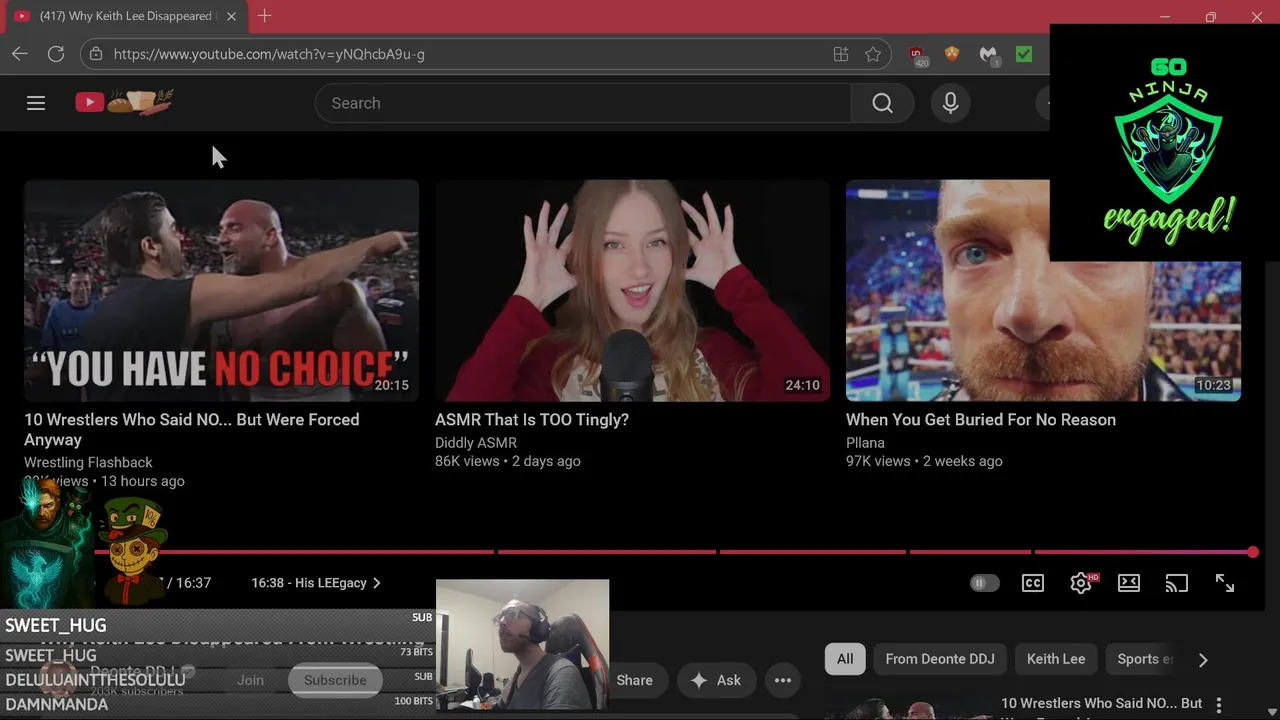Open the red shield extension with 420 badge
Image resolution: width=1280 pixels, height=720 pixels.
click(916, 55)
